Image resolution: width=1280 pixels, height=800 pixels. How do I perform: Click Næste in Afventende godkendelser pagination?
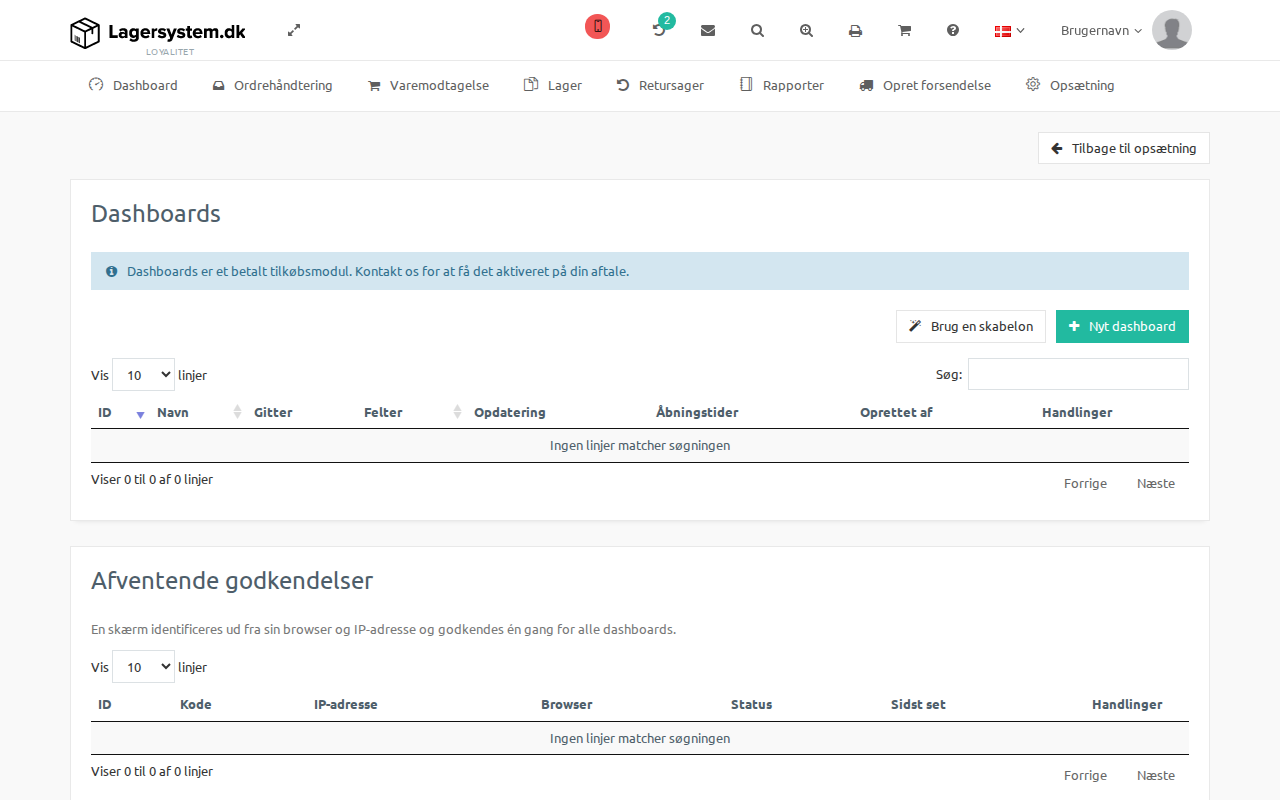1156,776
